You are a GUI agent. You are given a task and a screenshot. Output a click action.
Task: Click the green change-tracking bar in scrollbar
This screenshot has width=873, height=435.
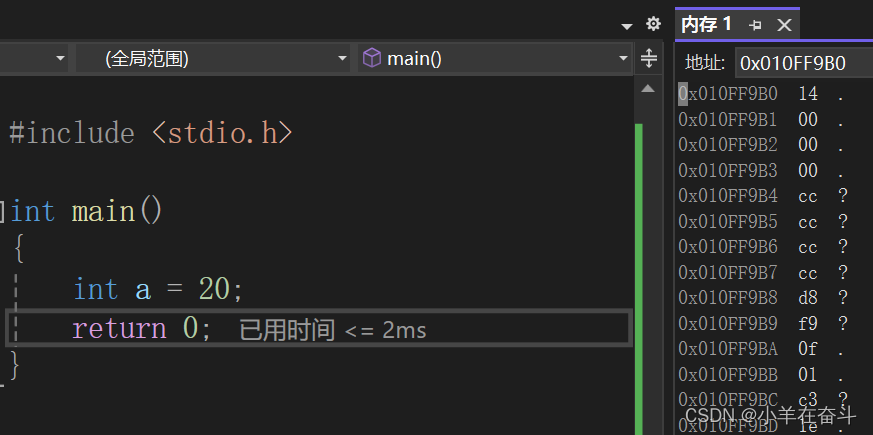coord(639,278)
